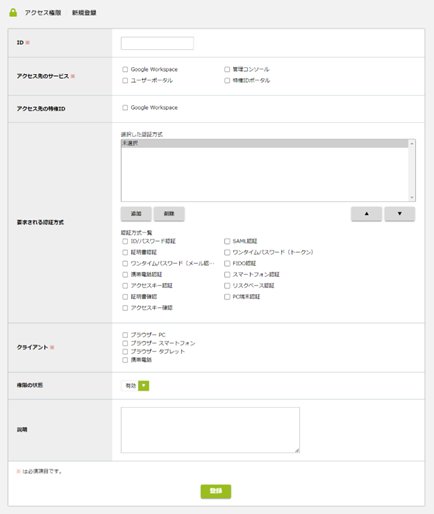Image resolution: width=434 pixels, height=514 pixels.
Task: Move the selected authentication method up with the arrow
Action: [366, 214]
